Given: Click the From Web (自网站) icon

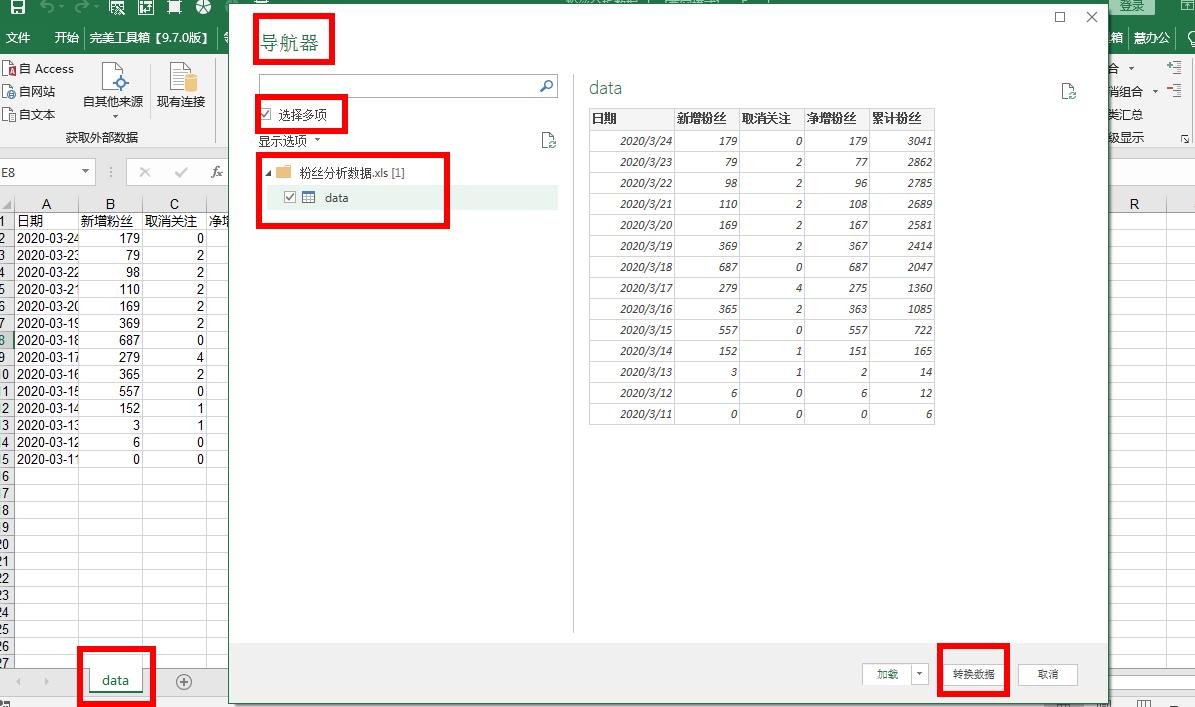Looking at the screenshot, I should pos(9,91).
